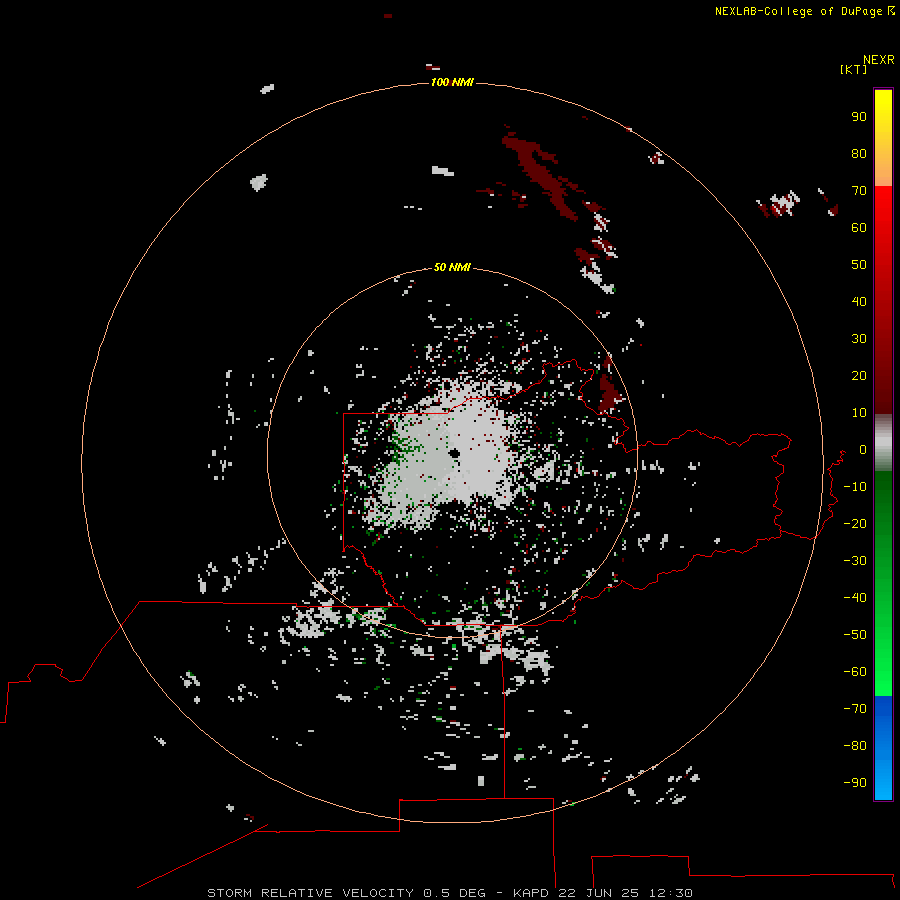The width and height of the screenshot is (900, 900).
Task: Click the black radar site dot at center
Action: tap(455, 453)
